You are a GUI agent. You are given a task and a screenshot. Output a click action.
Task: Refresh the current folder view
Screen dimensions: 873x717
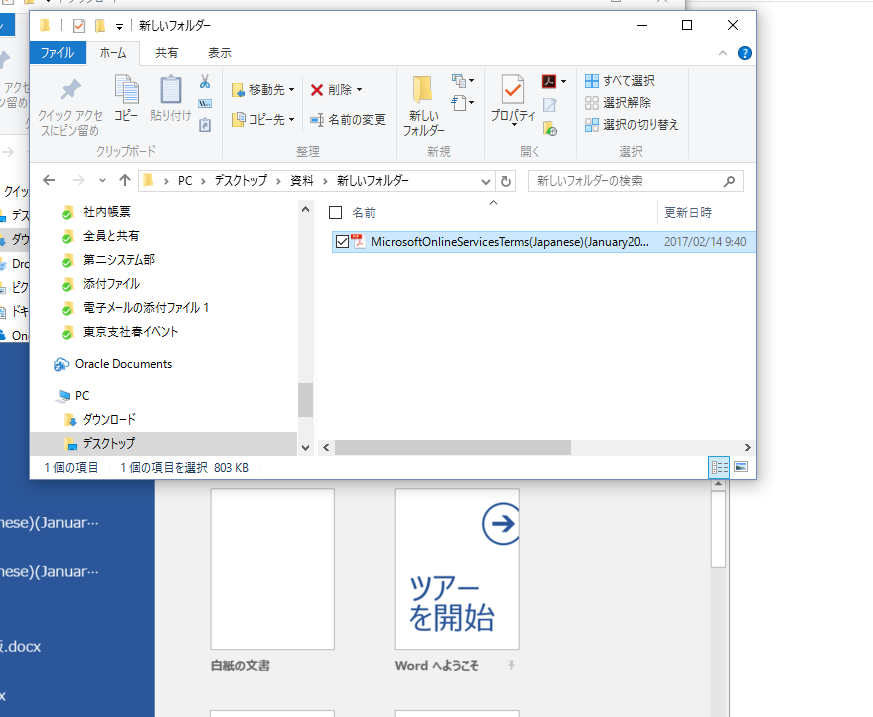pyautogui.click(x=506, y=181)
